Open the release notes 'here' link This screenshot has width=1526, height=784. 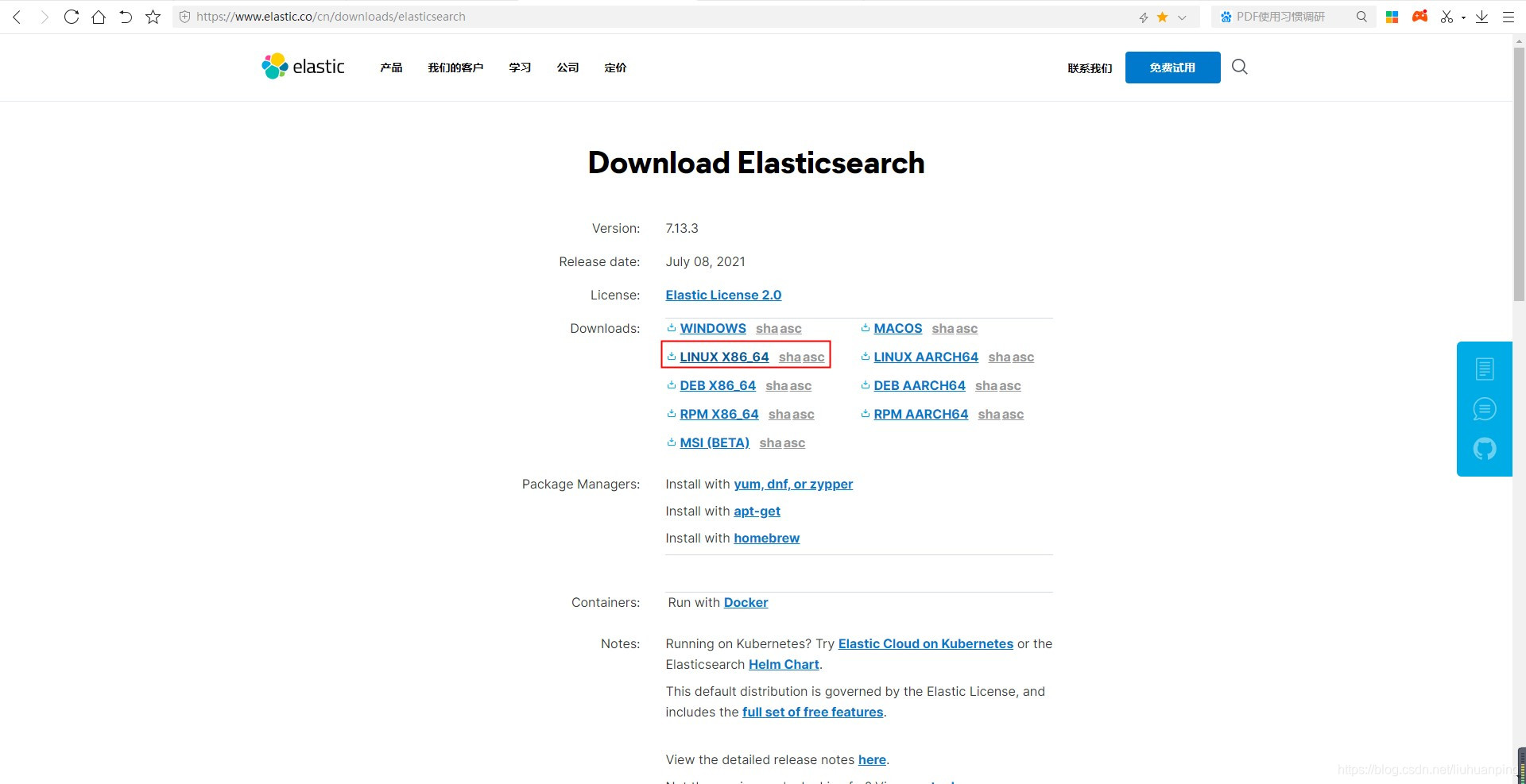tap(872, 759)
